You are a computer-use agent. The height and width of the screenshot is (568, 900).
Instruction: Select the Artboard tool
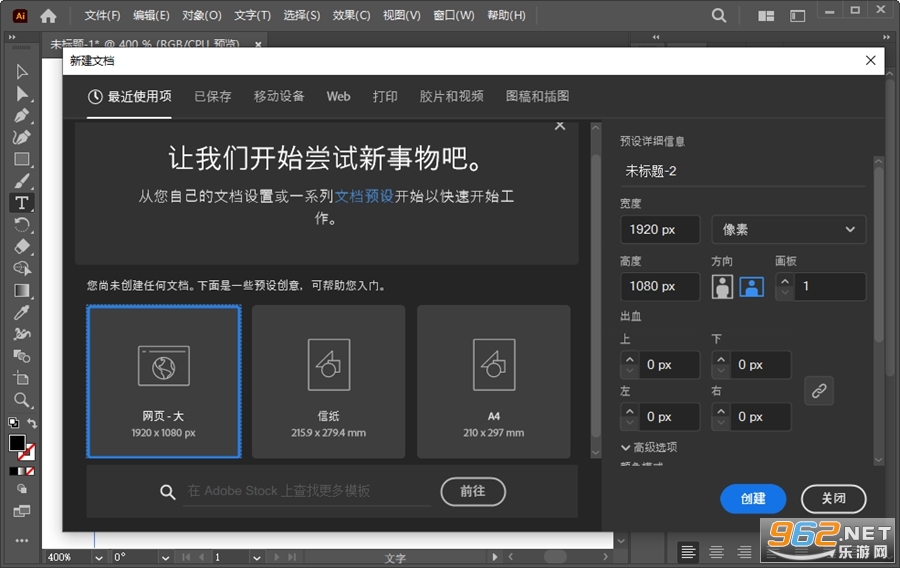click(22, 378)
